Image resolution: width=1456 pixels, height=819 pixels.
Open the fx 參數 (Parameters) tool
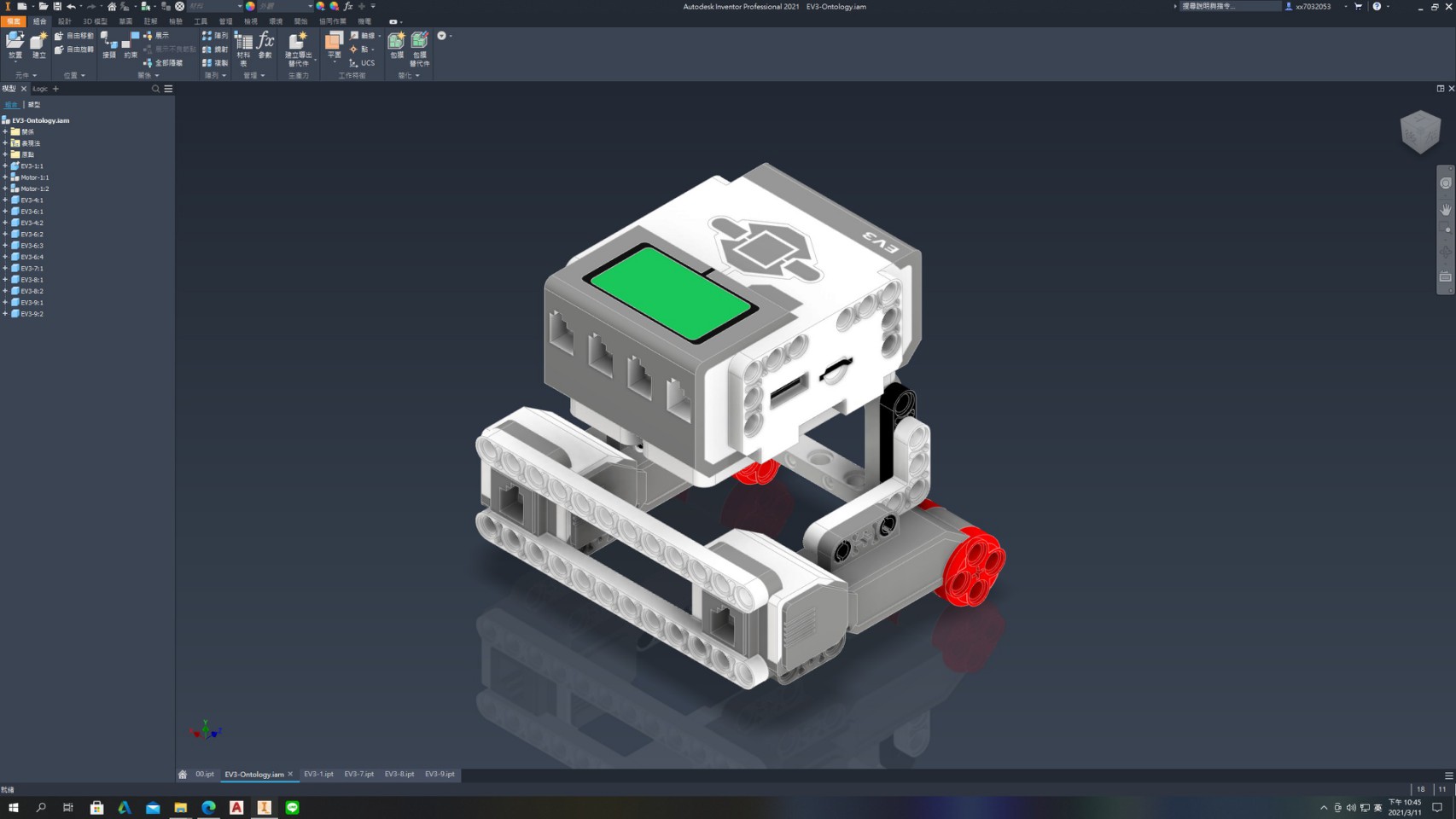coord(265,44)
